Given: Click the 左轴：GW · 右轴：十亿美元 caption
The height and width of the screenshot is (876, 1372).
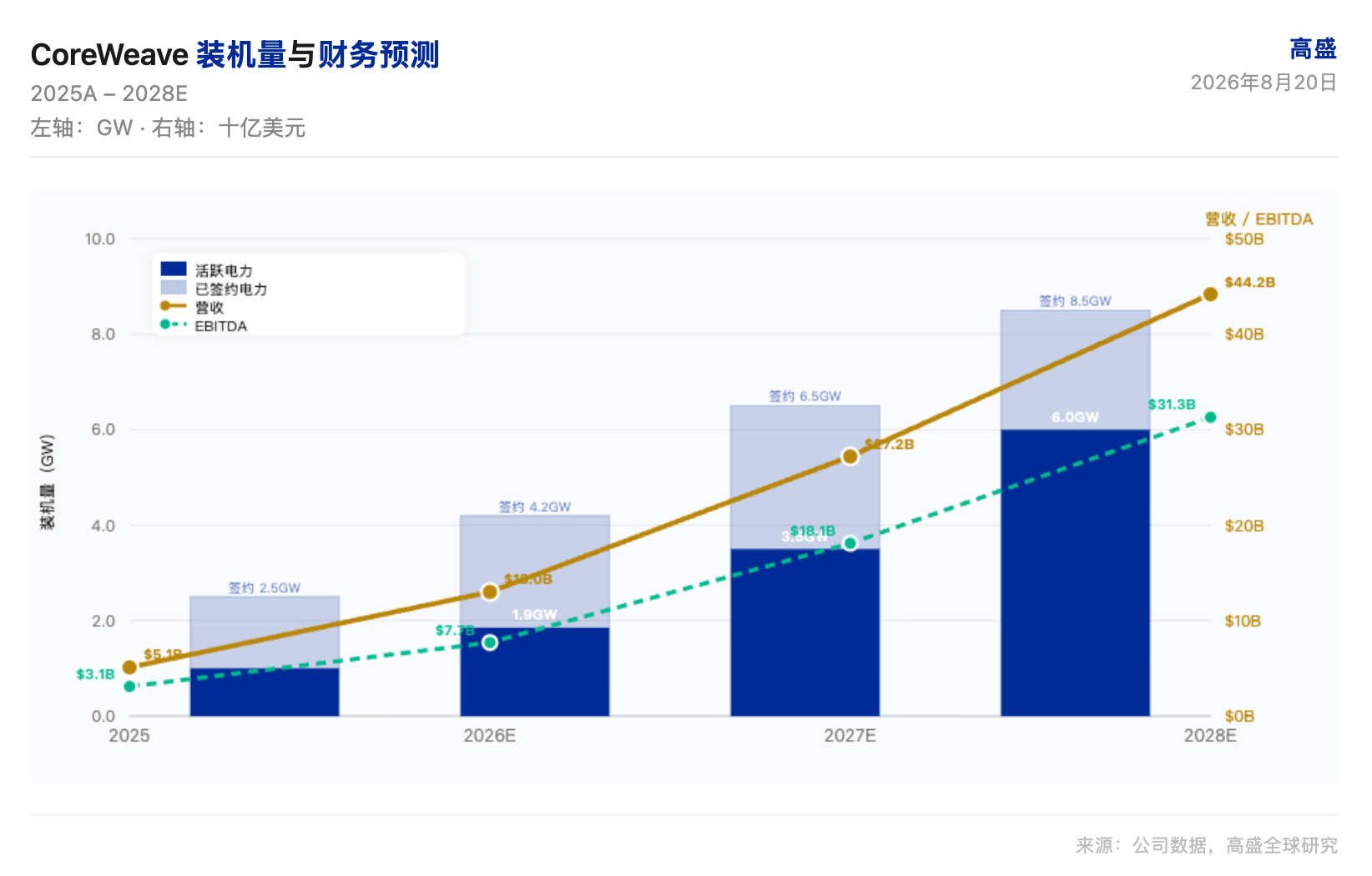Looking at the screenshot, I should click(x=168, y=128).
